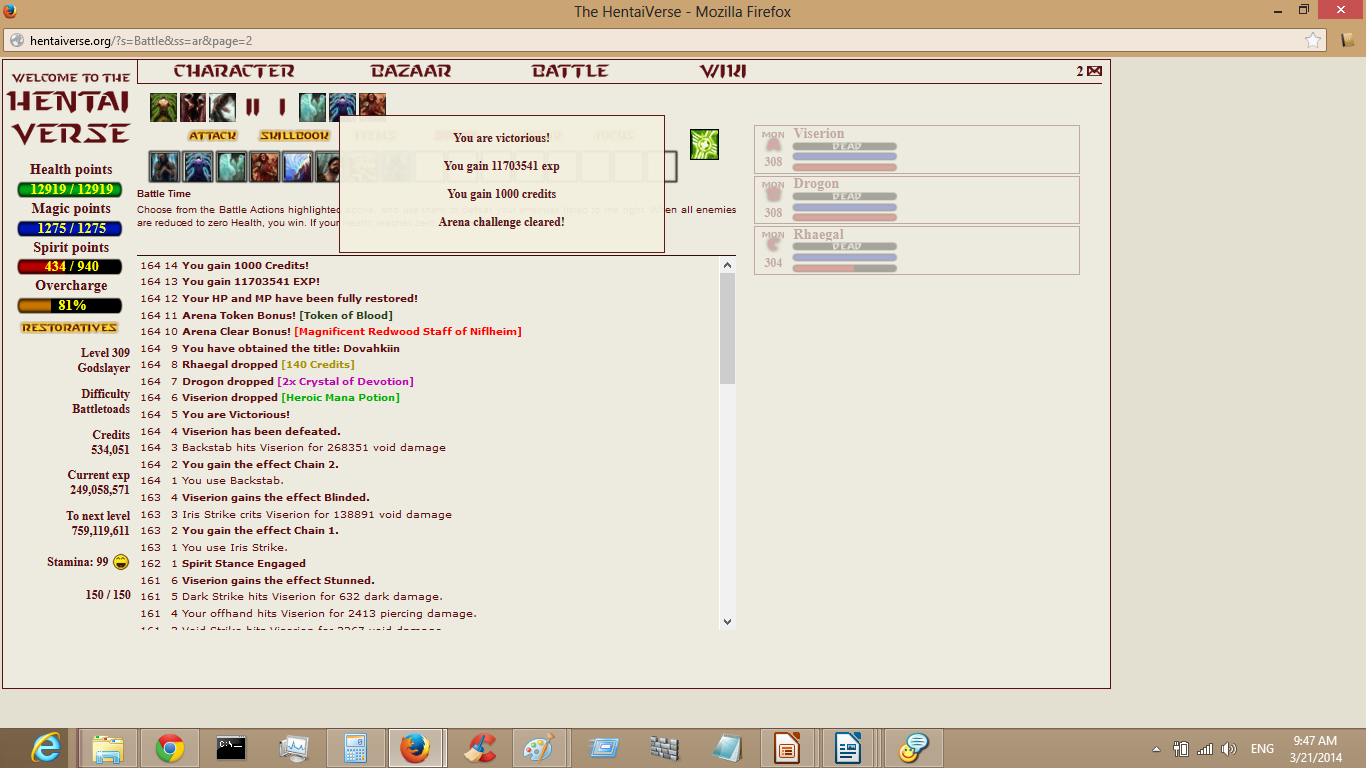Click the Hentai Verse logo
Screen dimensions: 1366x768
click(x=70, y=111)
